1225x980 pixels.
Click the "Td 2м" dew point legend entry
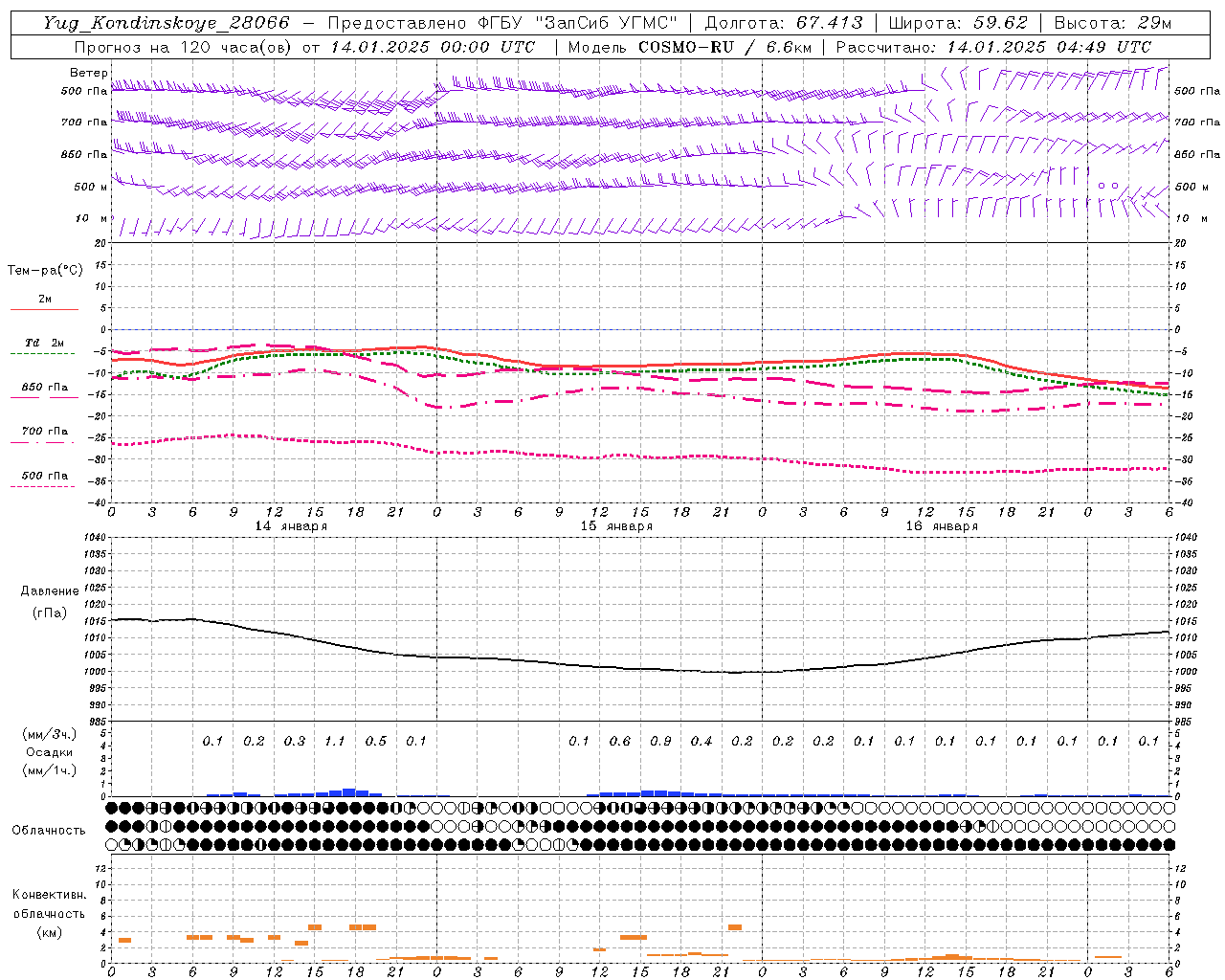point(45,343)
